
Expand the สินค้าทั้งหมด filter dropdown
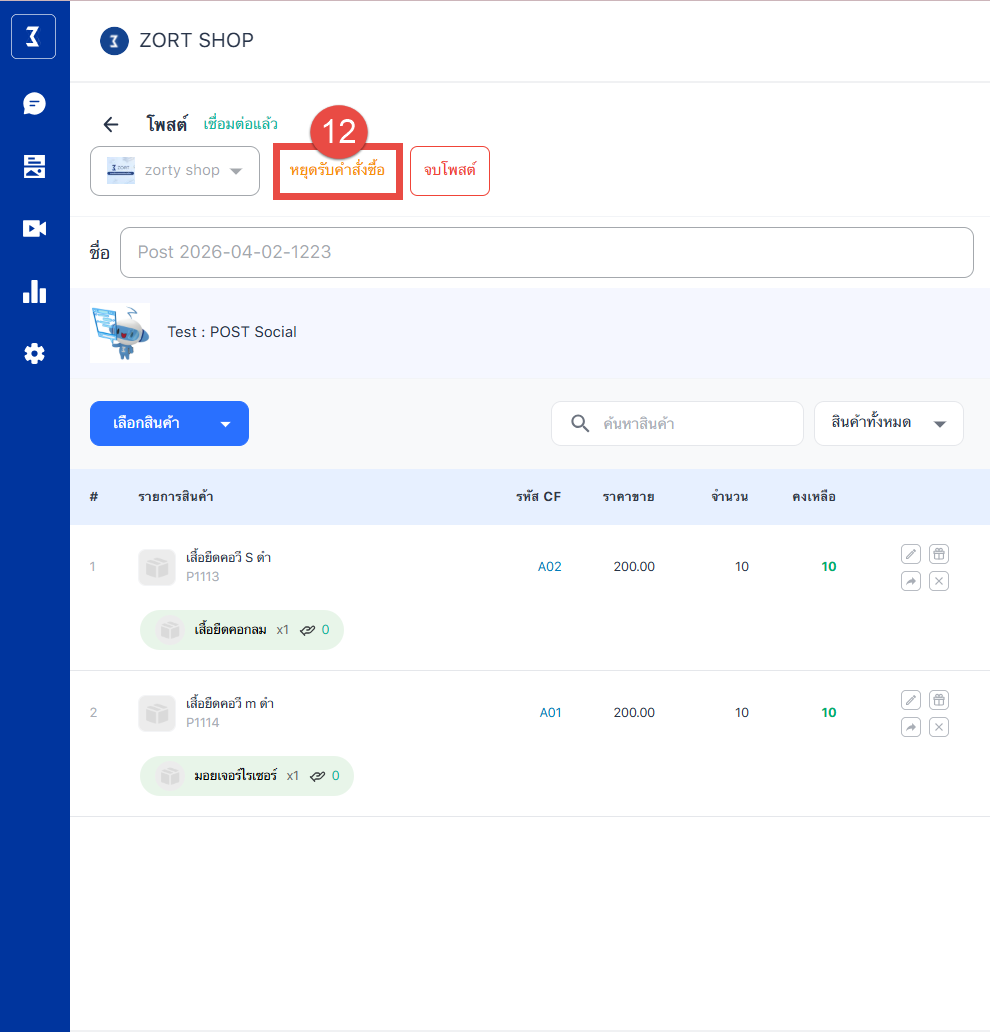(888, 423)
